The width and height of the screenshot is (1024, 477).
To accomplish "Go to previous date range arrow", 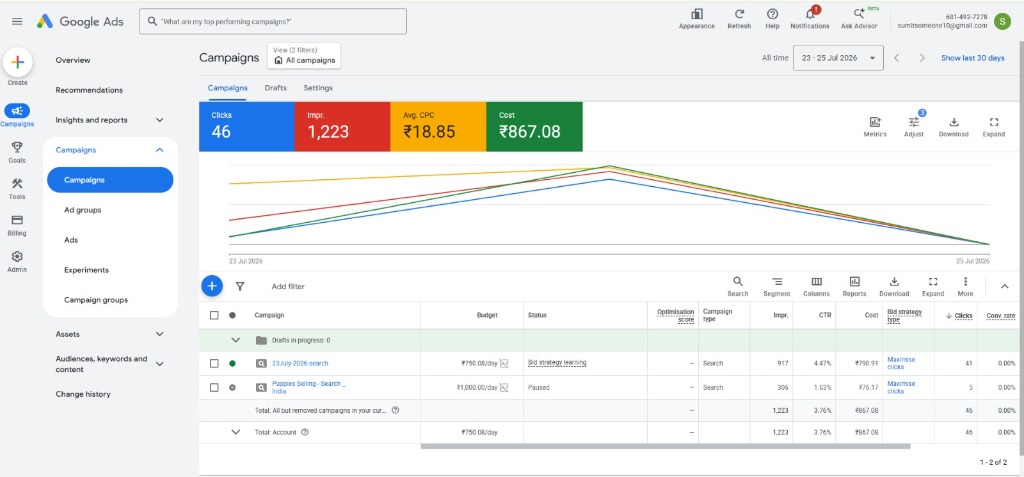I will pos(897,58).
